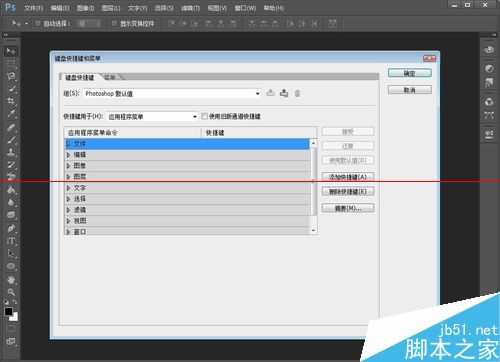
Task: Toggle the 显示变换控件 checkbox
Action: [114, 23]
